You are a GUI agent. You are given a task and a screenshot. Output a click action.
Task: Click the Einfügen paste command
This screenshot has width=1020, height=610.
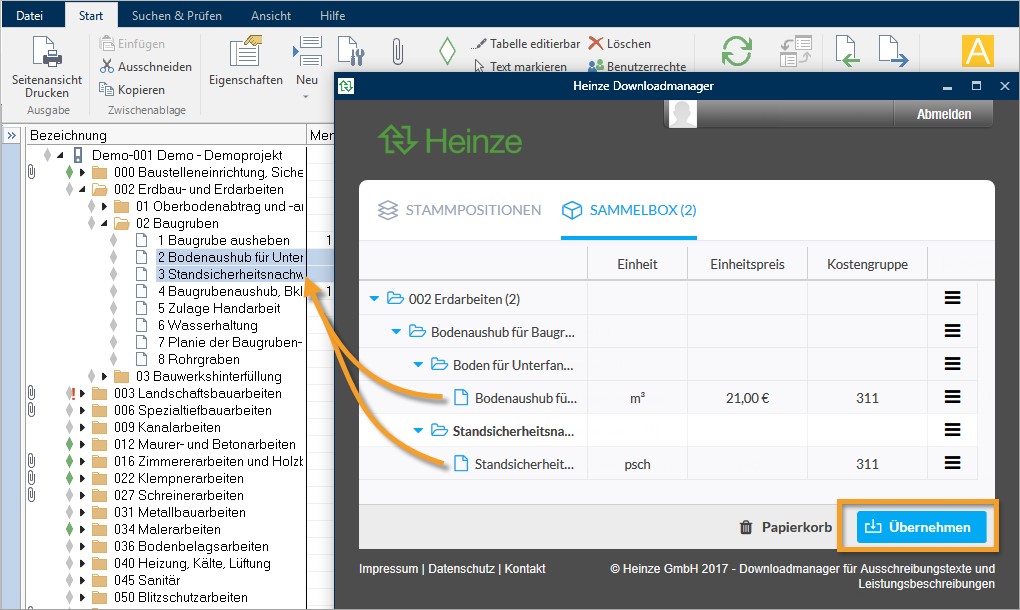point(132,44)
